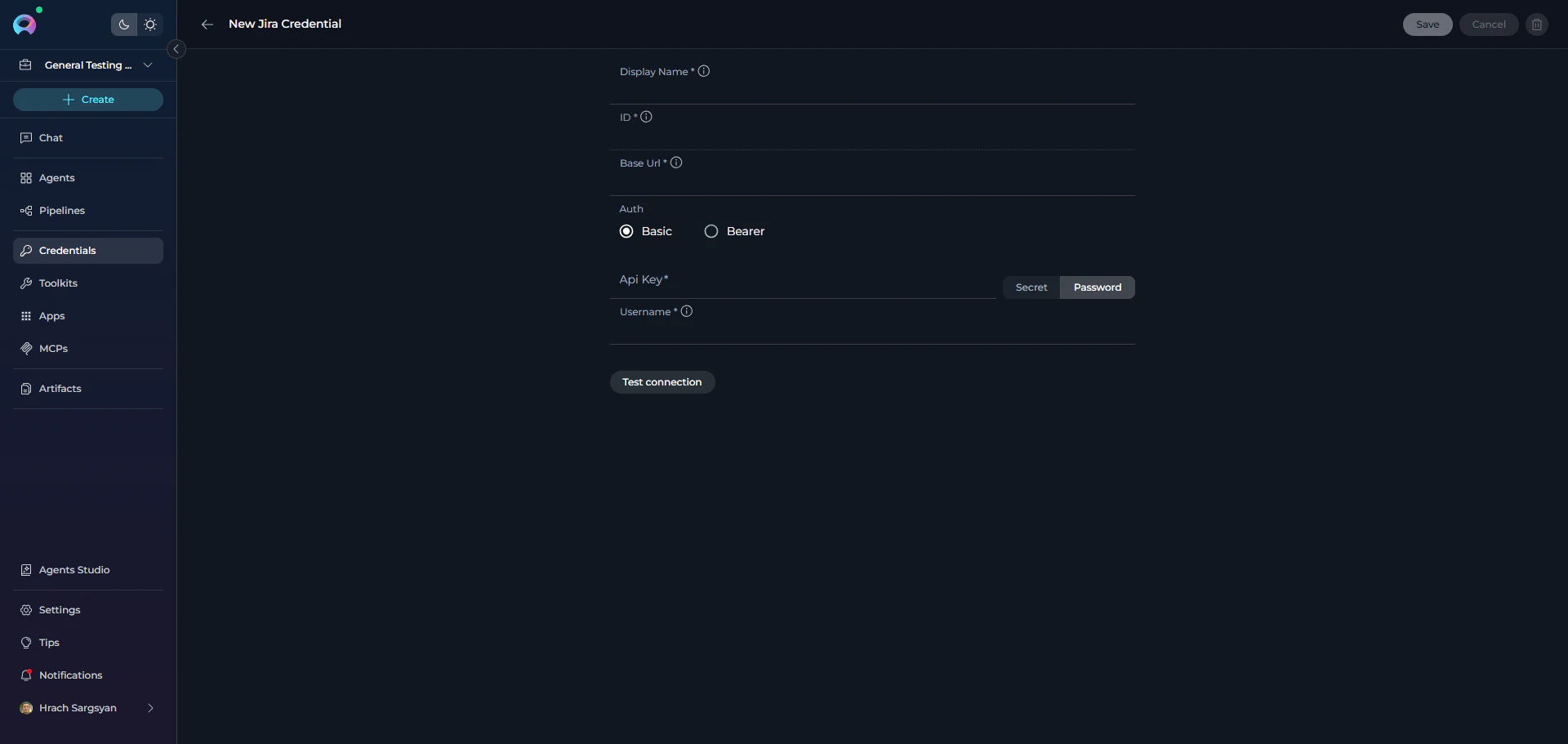This screenshot has width=1568, height=744.
Task: Click the Credentials key icon
Action: tap(26, 251)
